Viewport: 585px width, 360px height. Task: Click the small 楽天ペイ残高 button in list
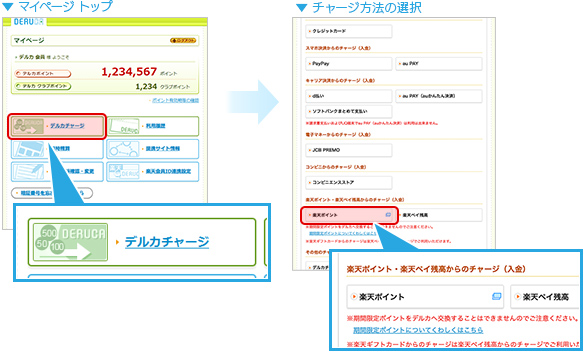click(x=441, y=215)
